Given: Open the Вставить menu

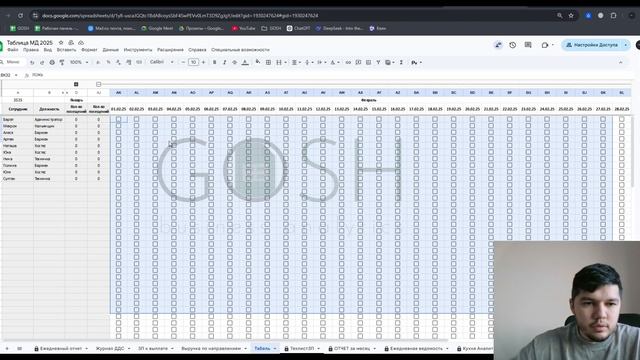Looking at the screenshot, I should (x=67, y=50).
